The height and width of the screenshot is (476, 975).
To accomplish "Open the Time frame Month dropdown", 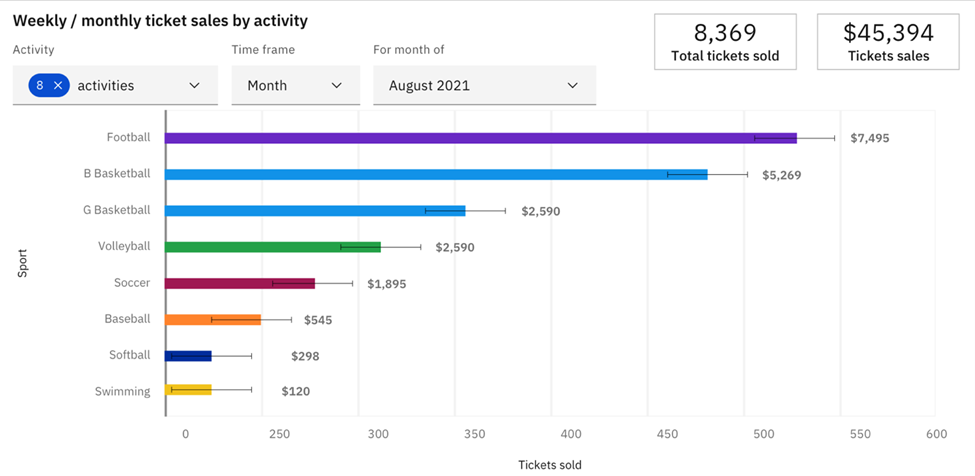I will point(295,85).
